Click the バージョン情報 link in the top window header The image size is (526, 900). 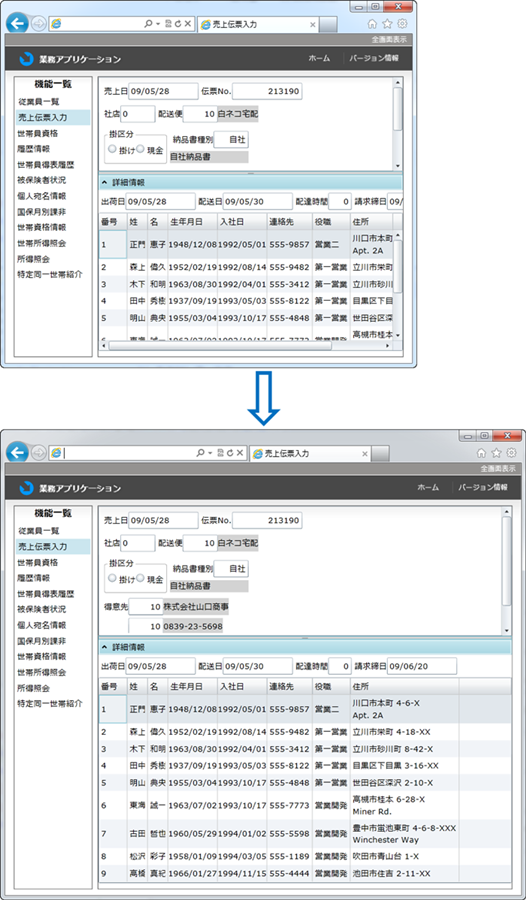(x=373, y=59)
